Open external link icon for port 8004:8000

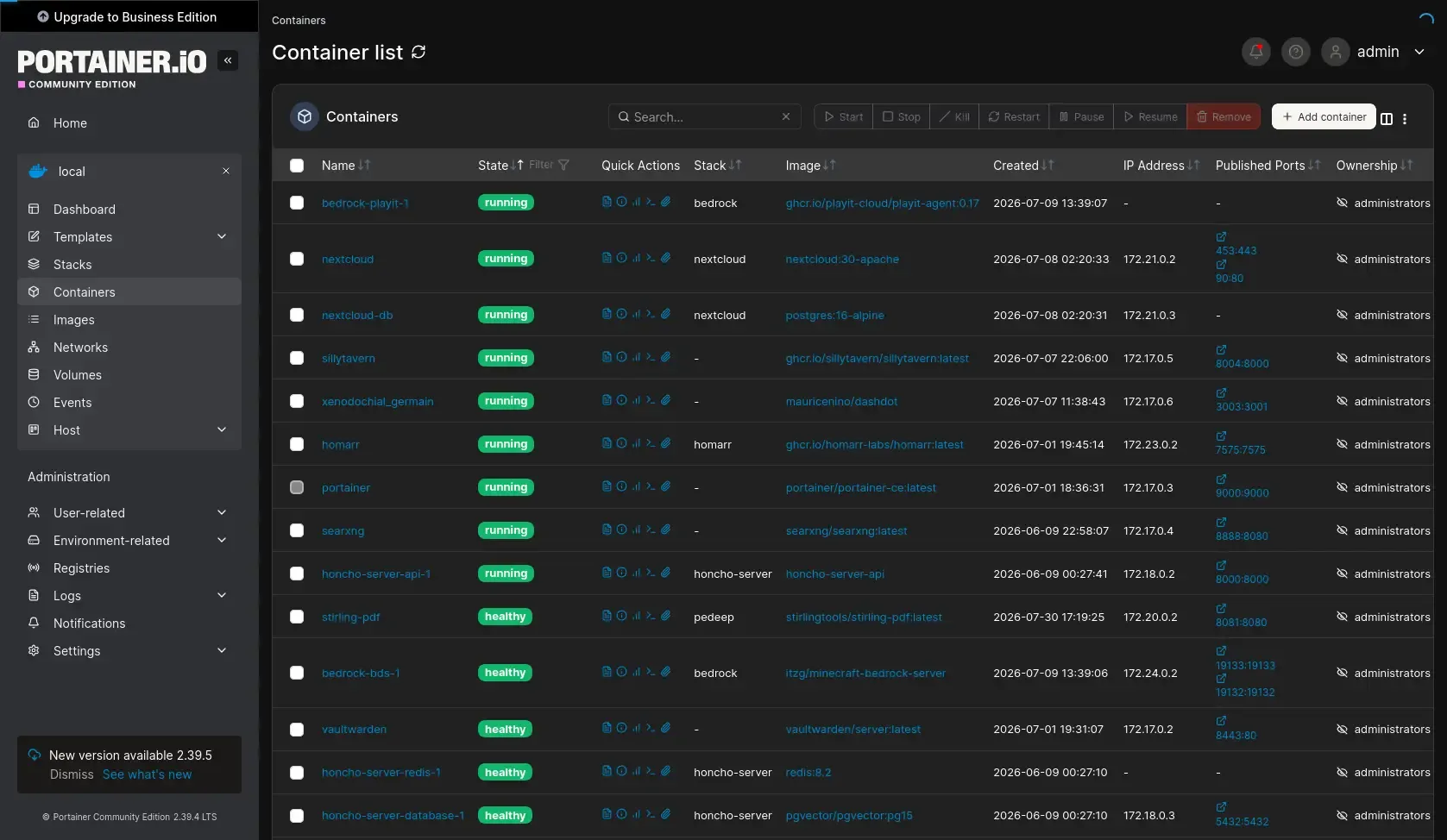click(1221, 349)
